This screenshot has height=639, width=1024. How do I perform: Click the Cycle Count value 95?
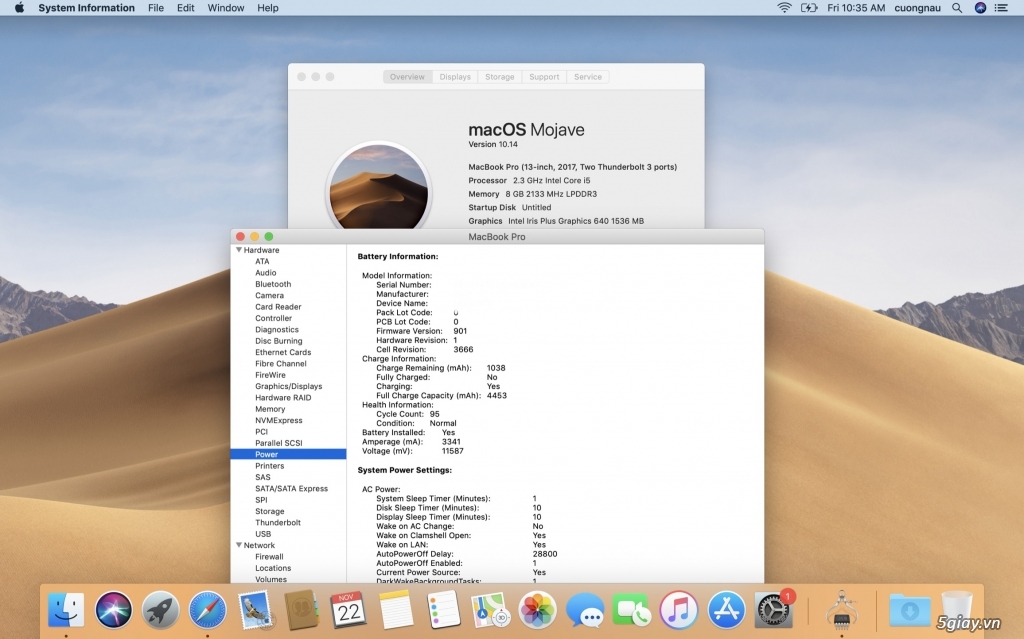point(434,414)
